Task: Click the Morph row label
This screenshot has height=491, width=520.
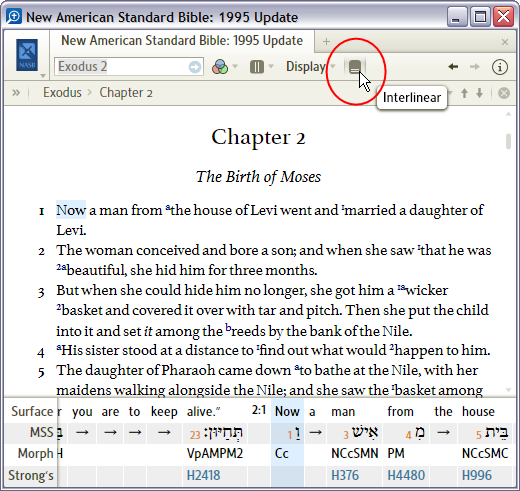Action: coord(35,454)
